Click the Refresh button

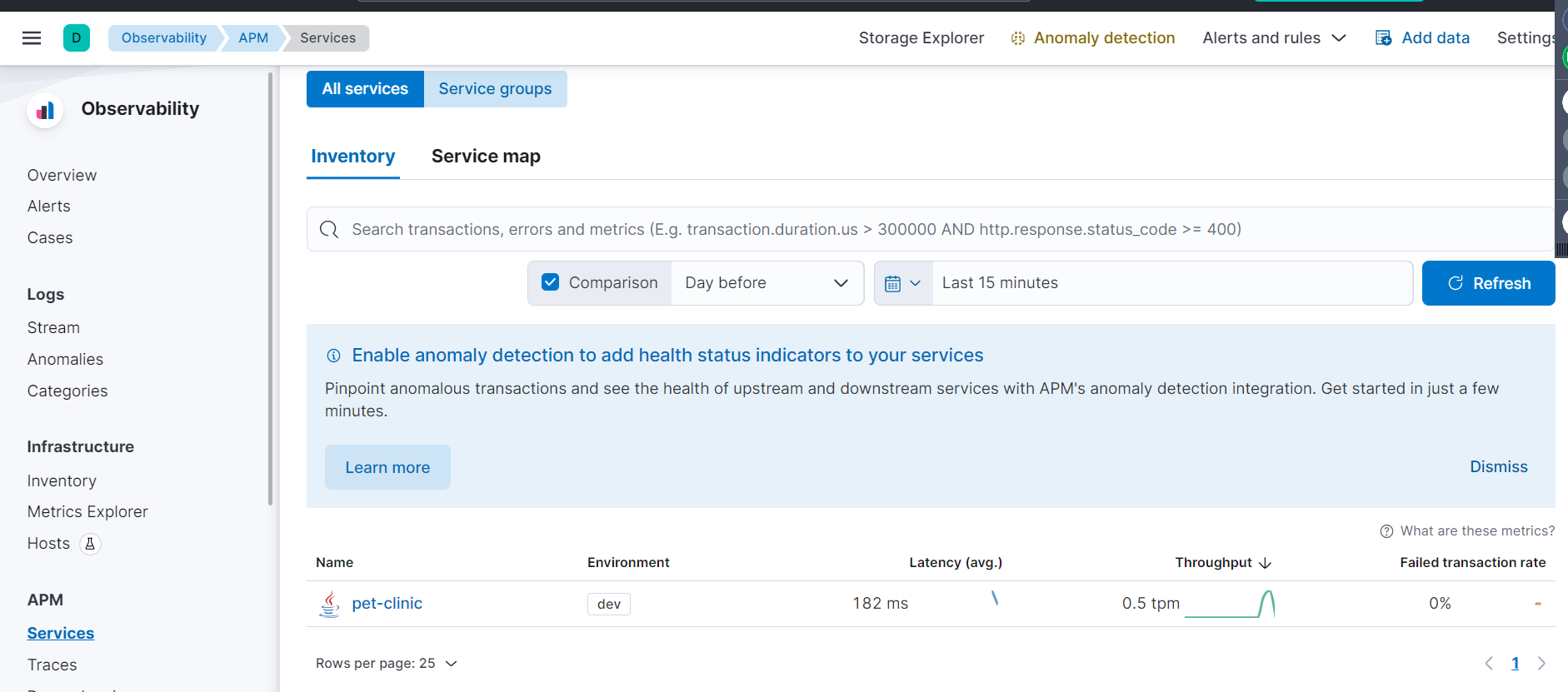(x=1488, y=283)
